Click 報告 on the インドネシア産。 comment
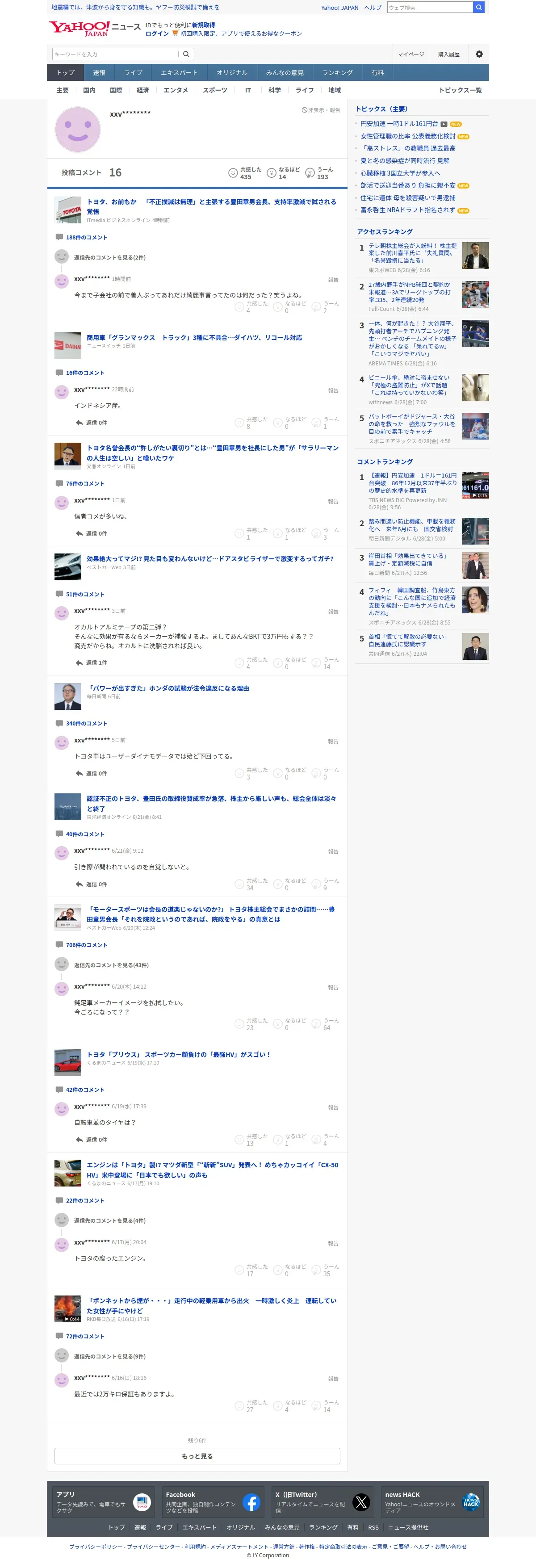Image resolution: width=536 pixels, height=1568 pixels. click(x=333, y=391)
